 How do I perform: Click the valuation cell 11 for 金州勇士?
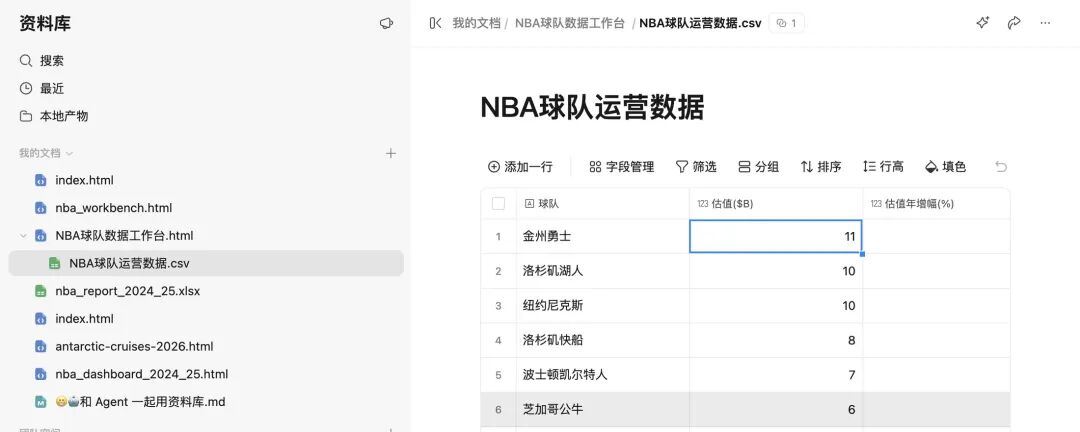click(x=776, y=236)
